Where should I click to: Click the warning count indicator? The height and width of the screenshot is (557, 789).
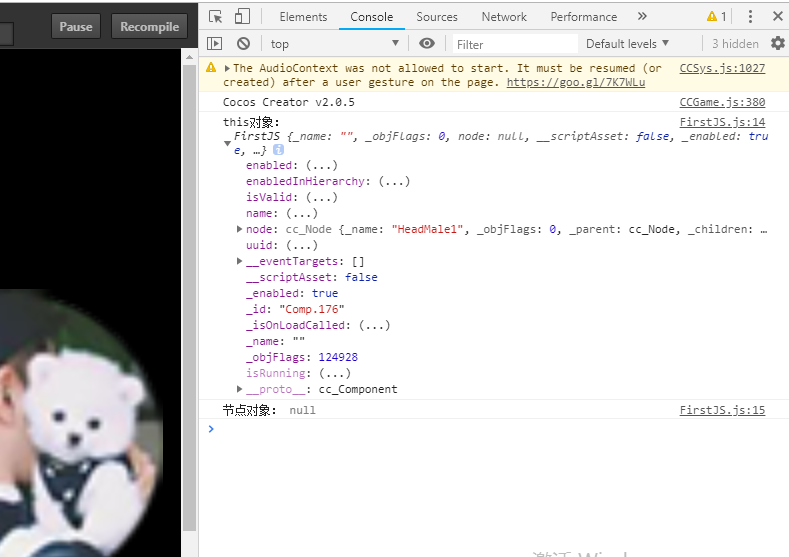tap(717, 17)
